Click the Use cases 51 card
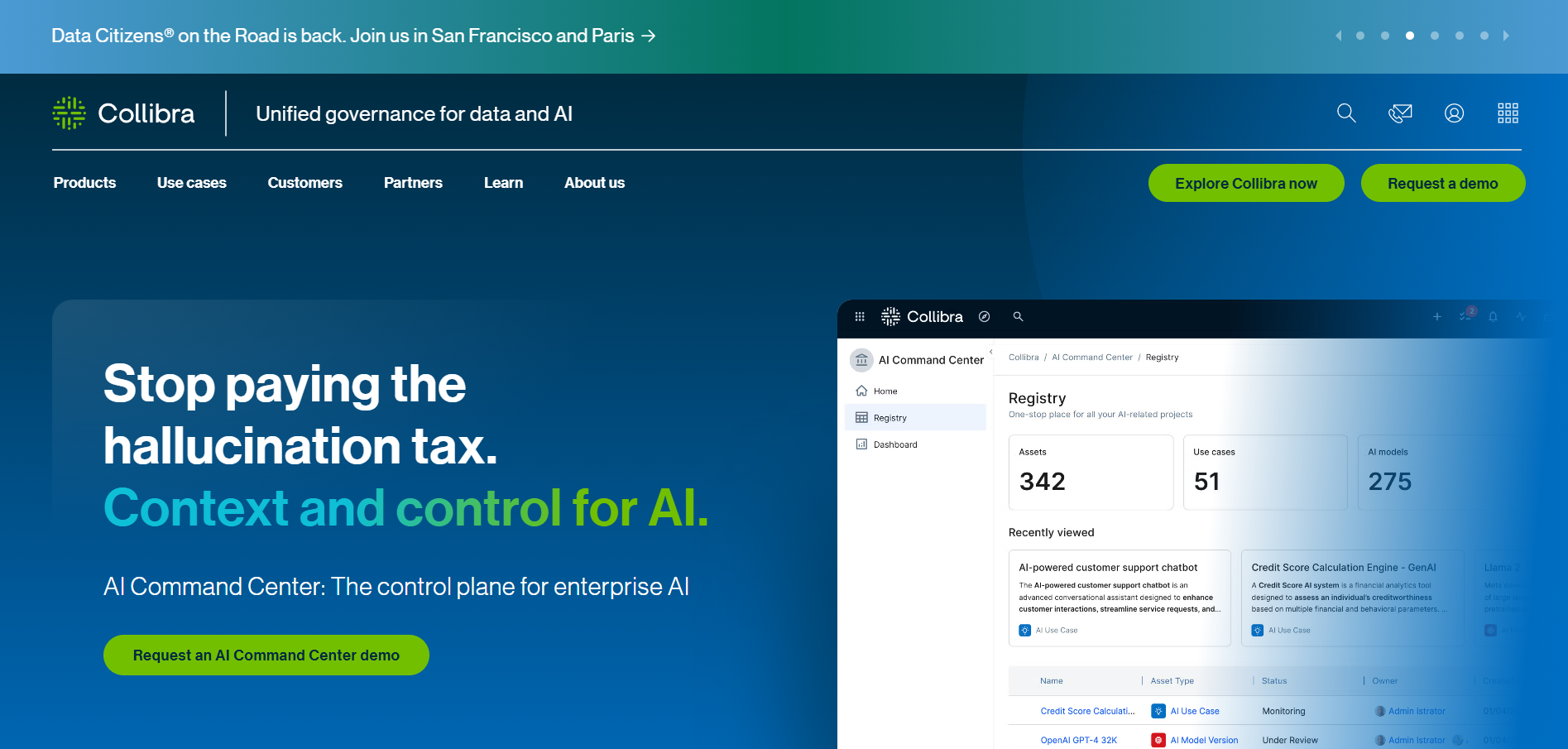1568x749 pixels. point(1265,473)
